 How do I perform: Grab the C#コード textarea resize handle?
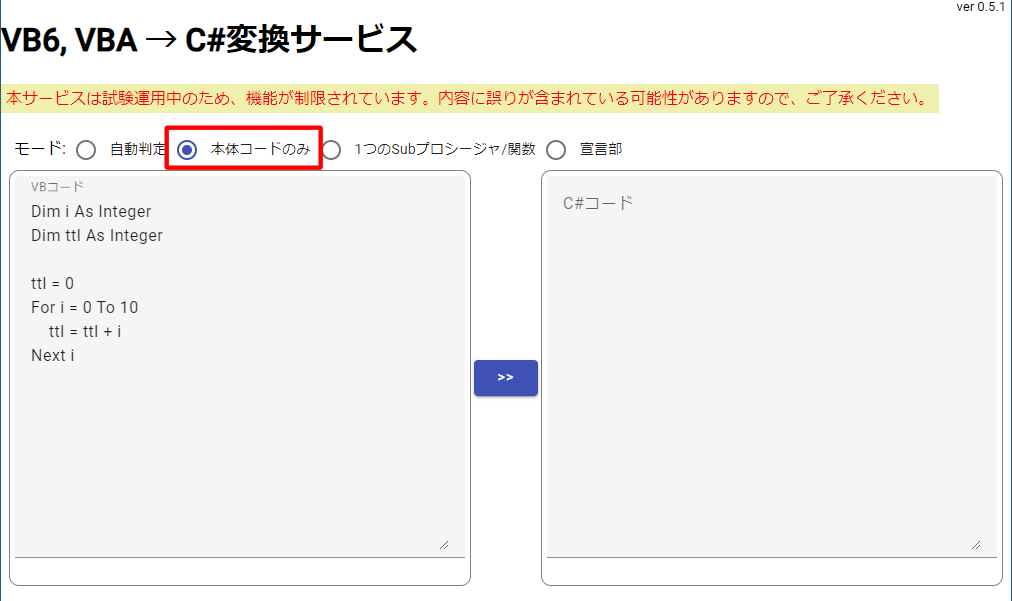(976, 545)
